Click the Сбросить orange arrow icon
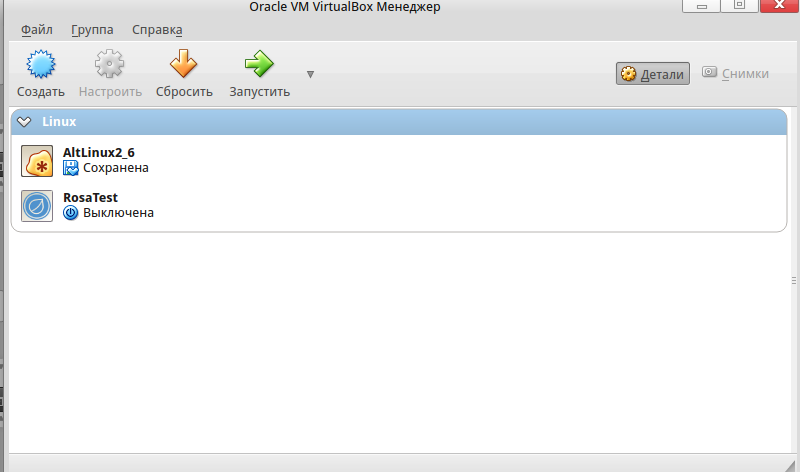This screenshot has height=472, width=800. click(184, 64)
